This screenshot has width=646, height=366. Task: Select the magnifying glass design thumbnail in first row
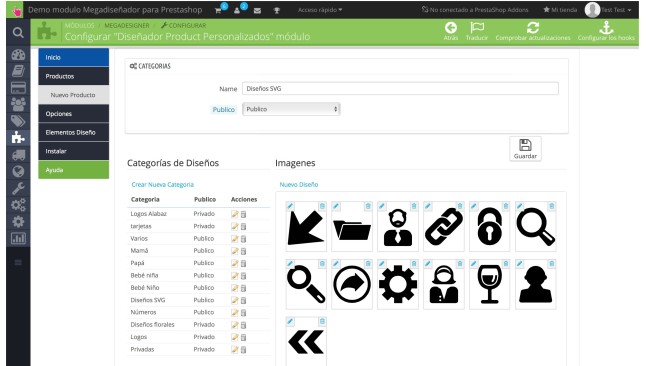click(536, 227)
